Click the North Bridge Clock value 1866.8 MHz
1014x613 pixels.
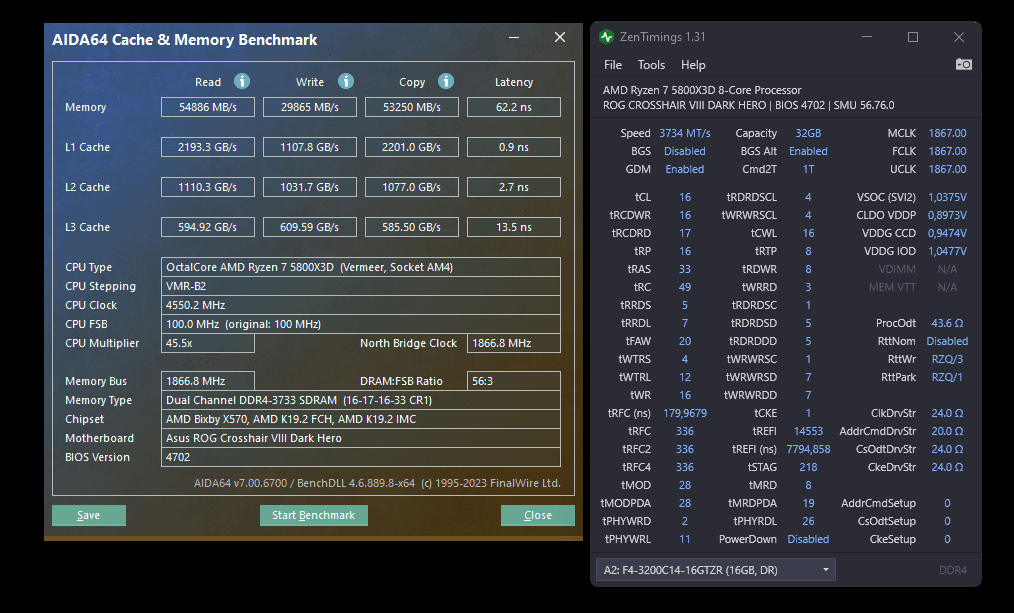coord(514,343)
